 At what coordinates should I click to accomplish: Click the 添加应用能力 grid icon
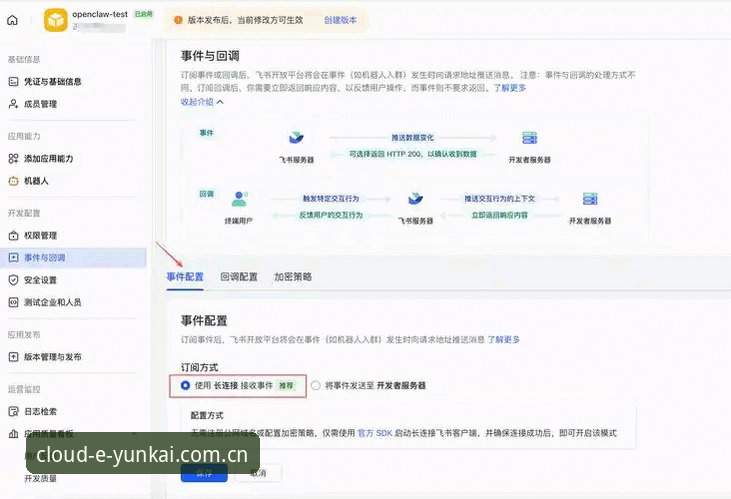(x=14, y=159)
